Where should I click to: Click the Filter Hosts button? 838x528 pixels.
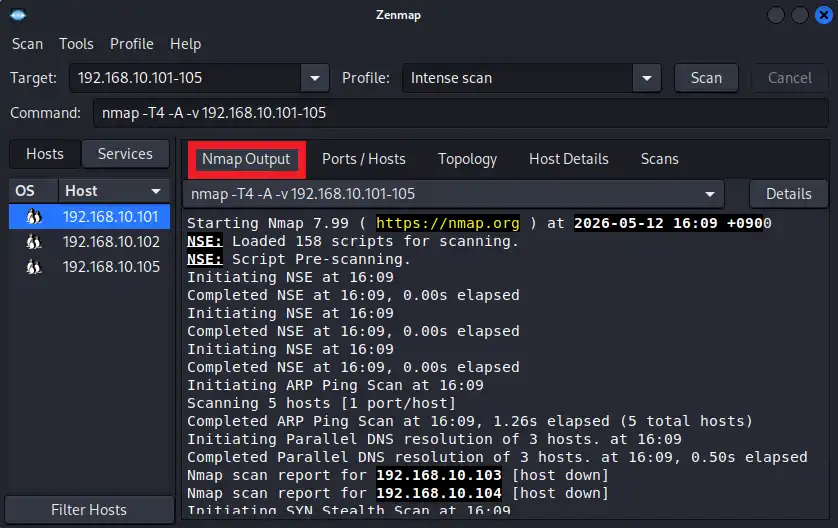pyautogui.click(x=89, y=510)
